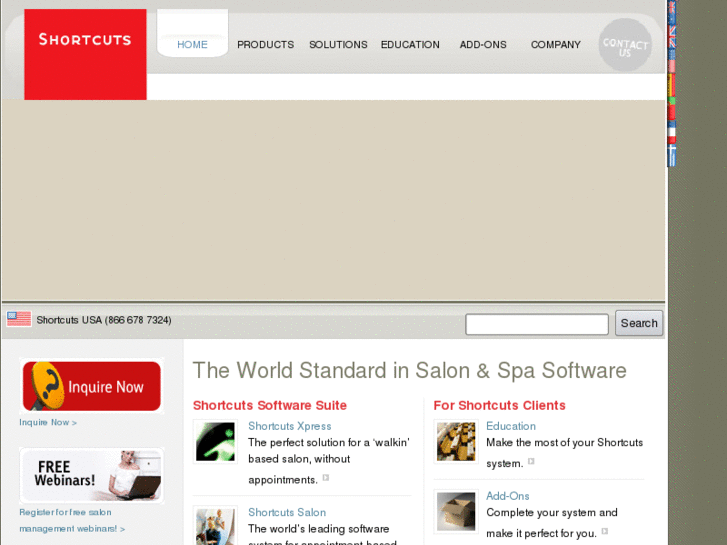
Task: Select the French flag in the flag strip
Action: [x=672, y=132]
